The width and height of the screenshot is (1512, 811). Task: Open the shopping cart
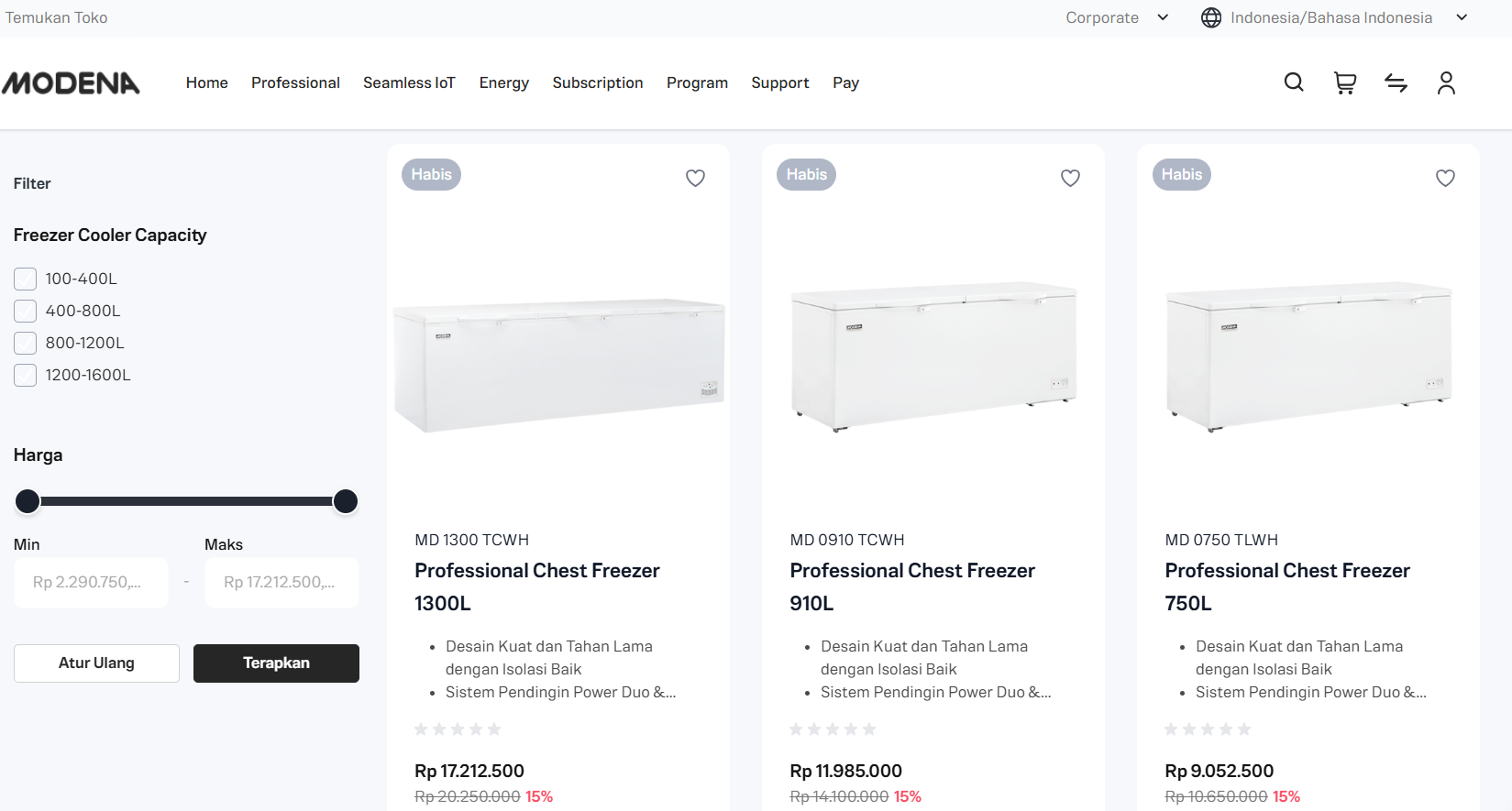click(x=1345, y=83)
